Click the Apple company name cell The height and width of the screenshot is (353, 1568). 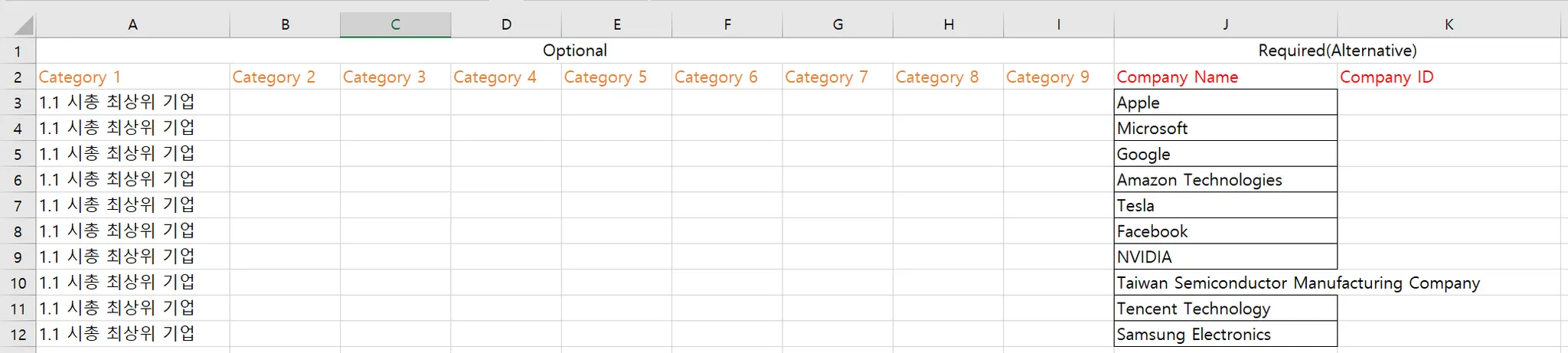1225,103
